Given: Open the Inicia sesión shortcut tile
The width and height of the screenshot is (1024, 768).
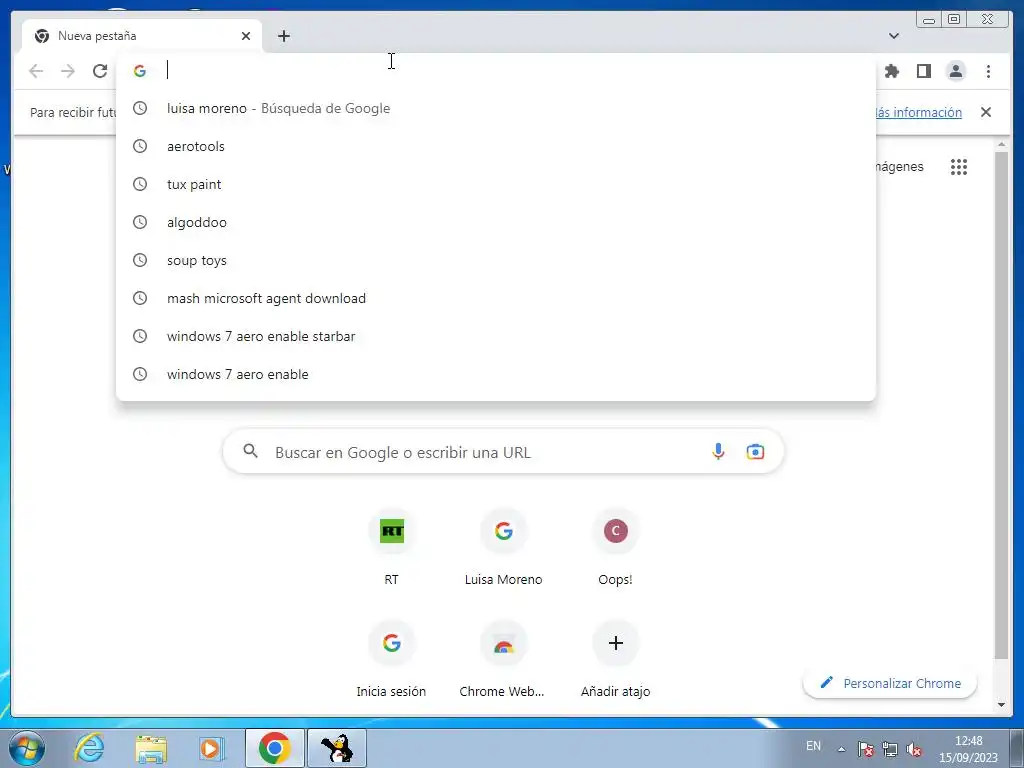Looking at the screenshot, I should 391,661.
